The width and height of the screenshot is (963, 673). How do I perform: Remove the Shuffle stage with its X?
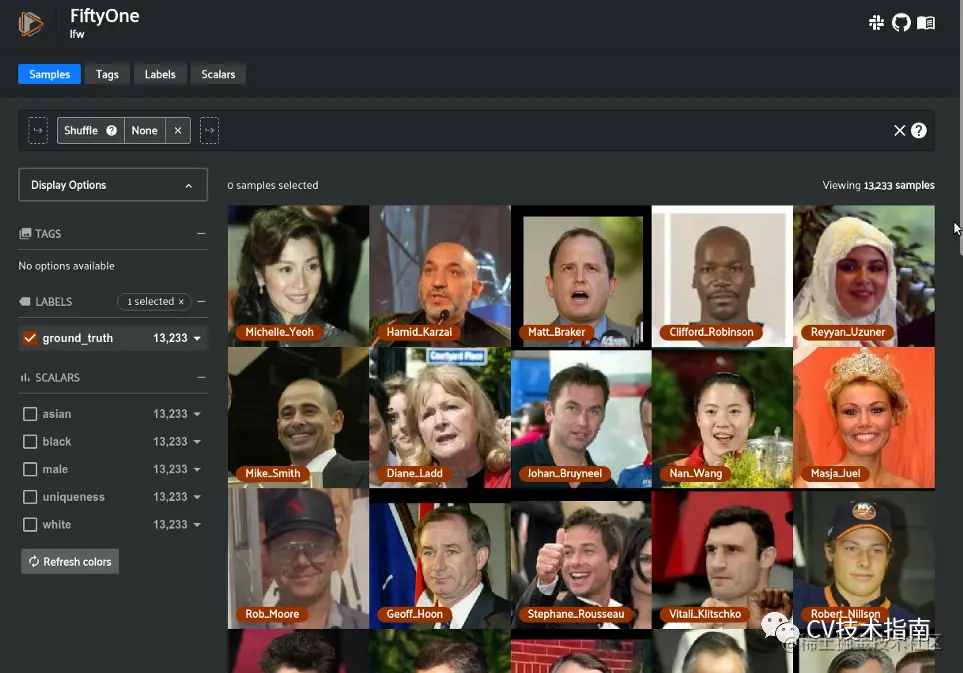(177, 130)
